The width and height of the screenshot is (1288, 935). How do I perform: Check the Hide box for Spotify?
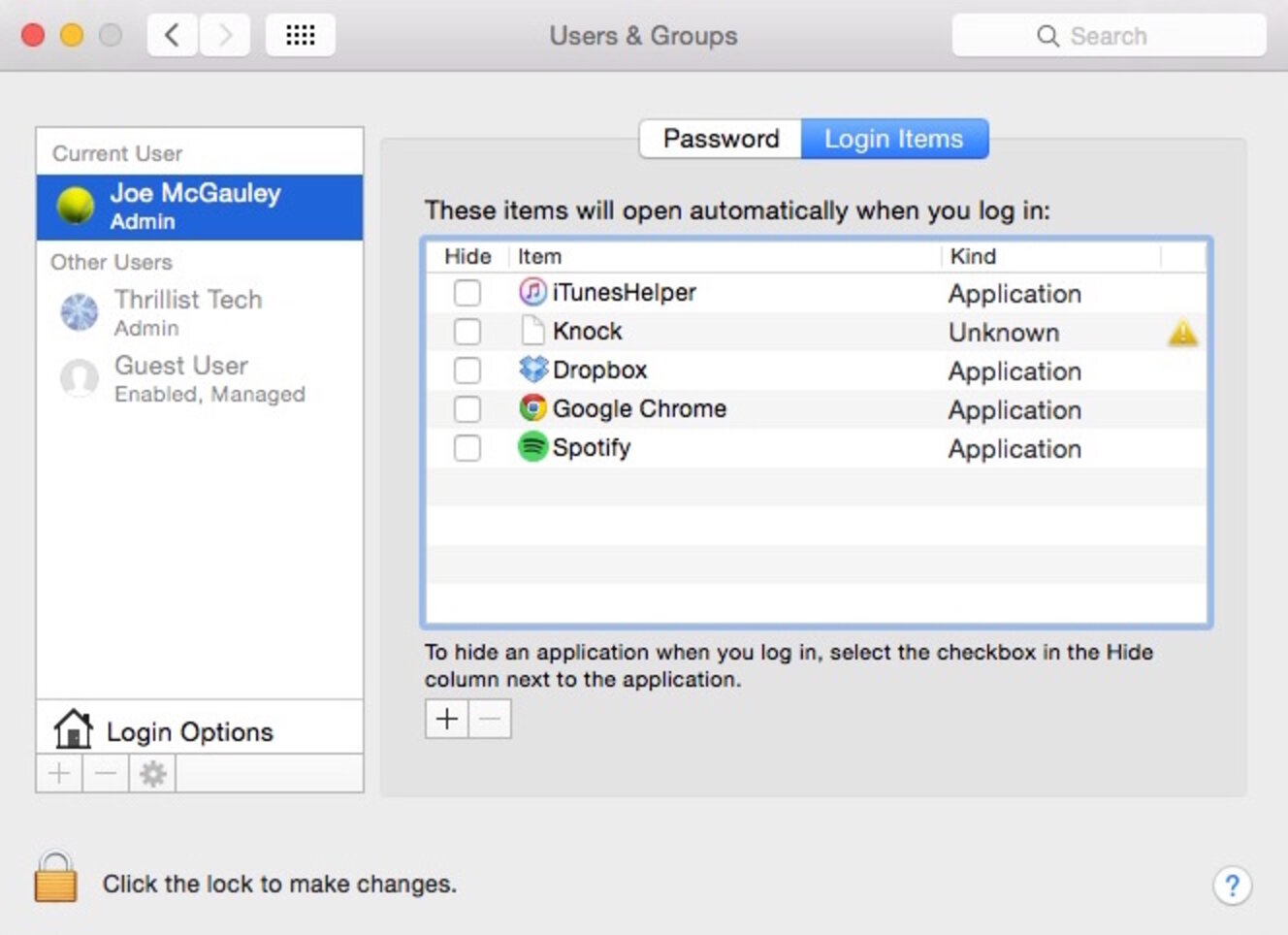click(x=467, y=447)
